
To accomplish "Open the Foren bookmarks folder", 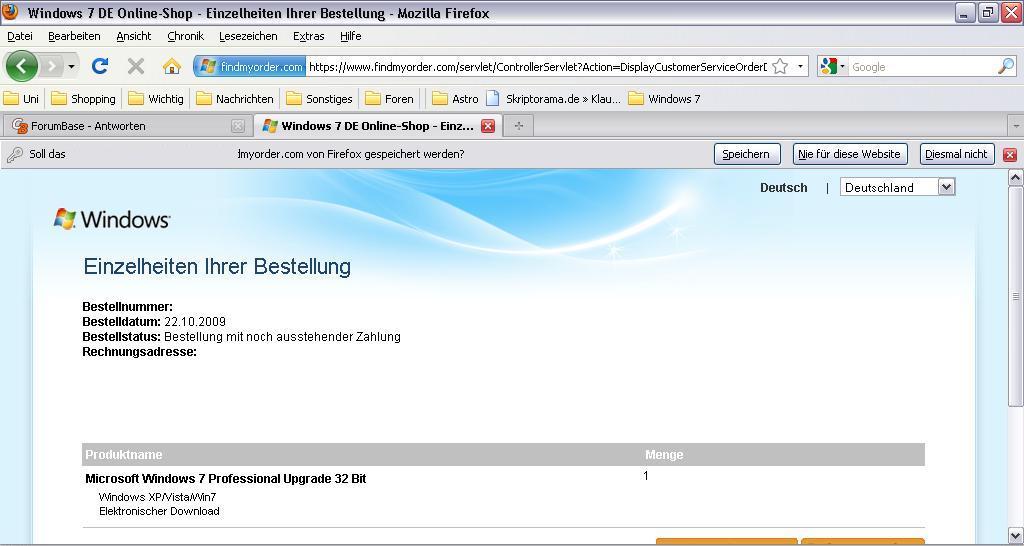I will point(389,99).
